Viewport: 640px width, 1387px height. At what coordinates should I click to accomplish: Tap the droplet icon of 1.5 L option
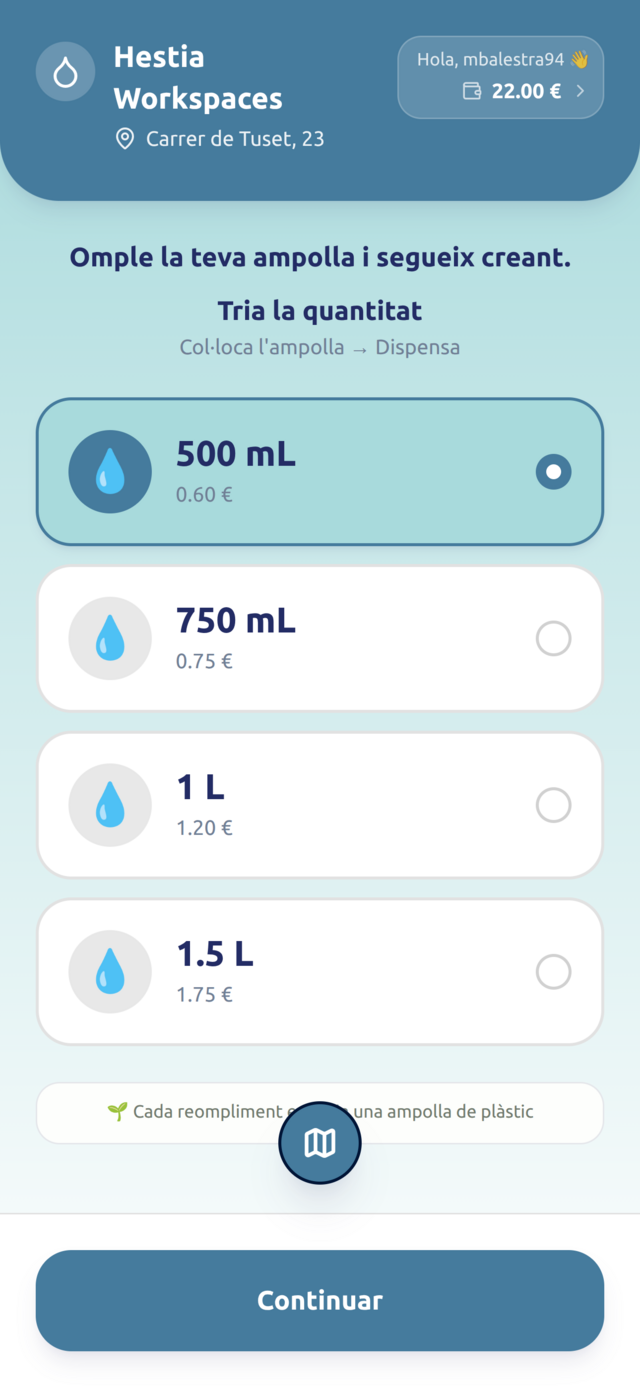click(x=110, y=972)
